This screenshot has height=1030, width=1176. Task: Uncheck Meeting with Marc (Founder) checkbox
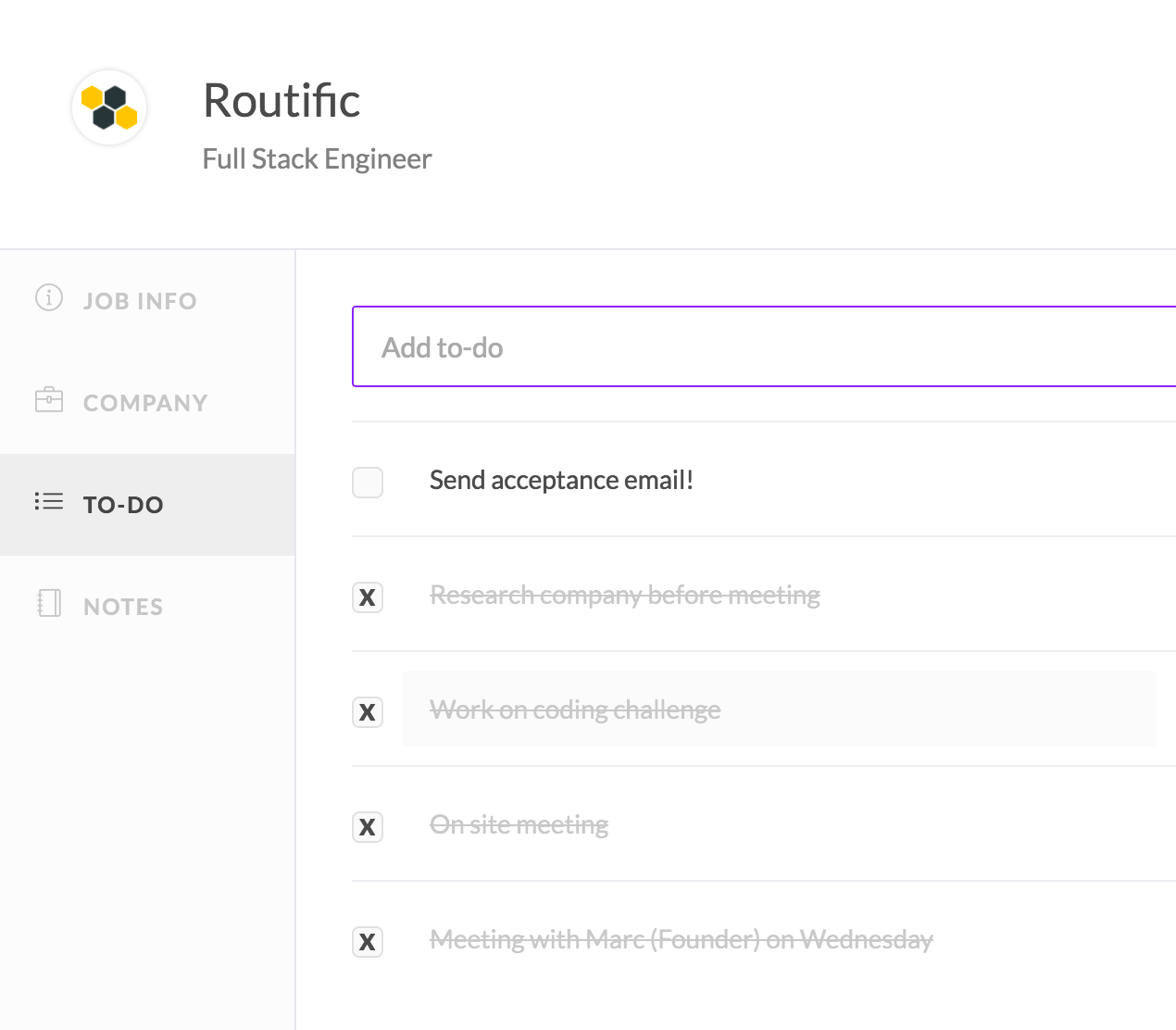(x=368, y=942)
